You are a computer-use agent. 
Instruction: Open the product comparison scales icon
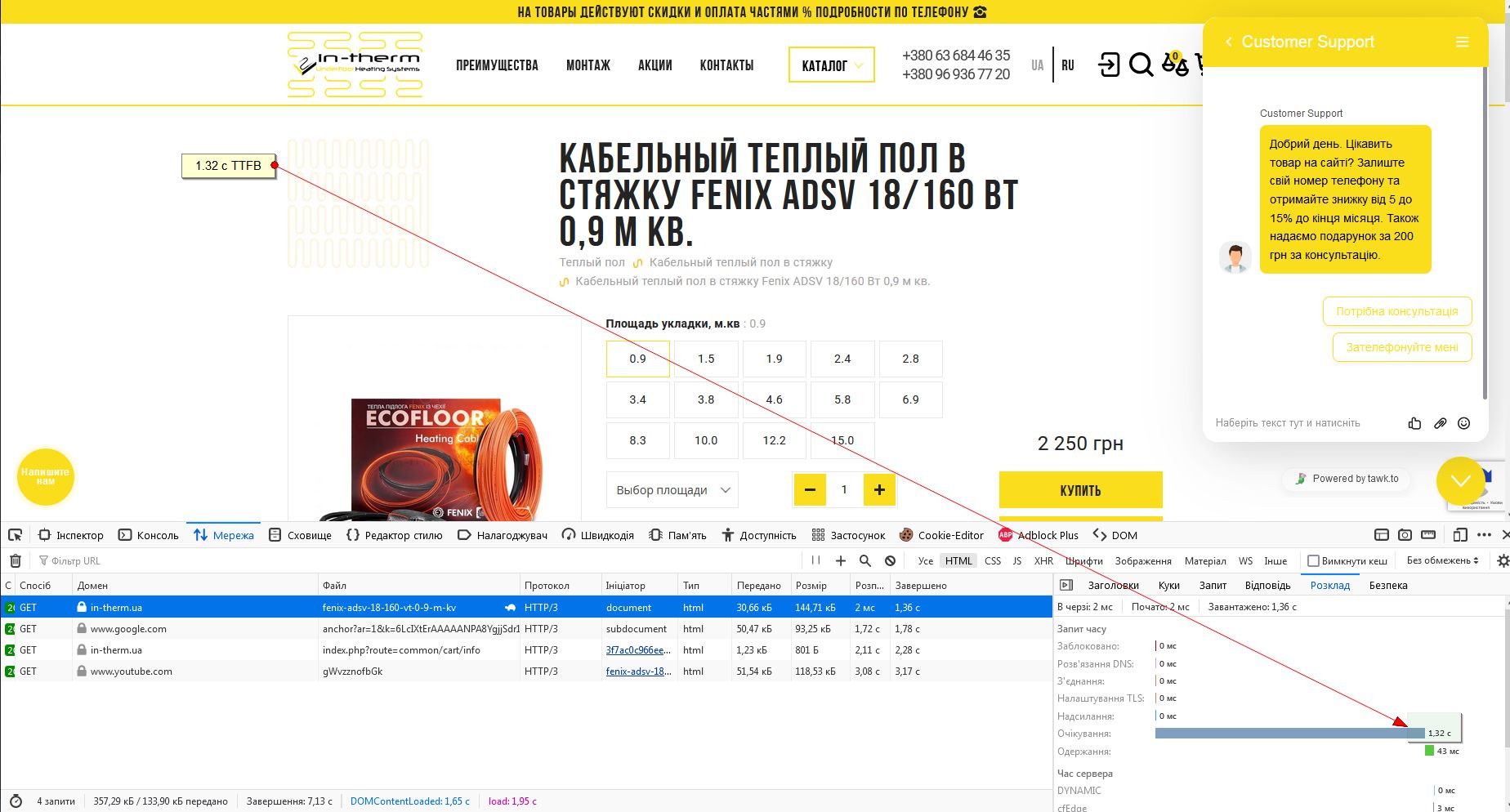click(x=1175, y=63)
